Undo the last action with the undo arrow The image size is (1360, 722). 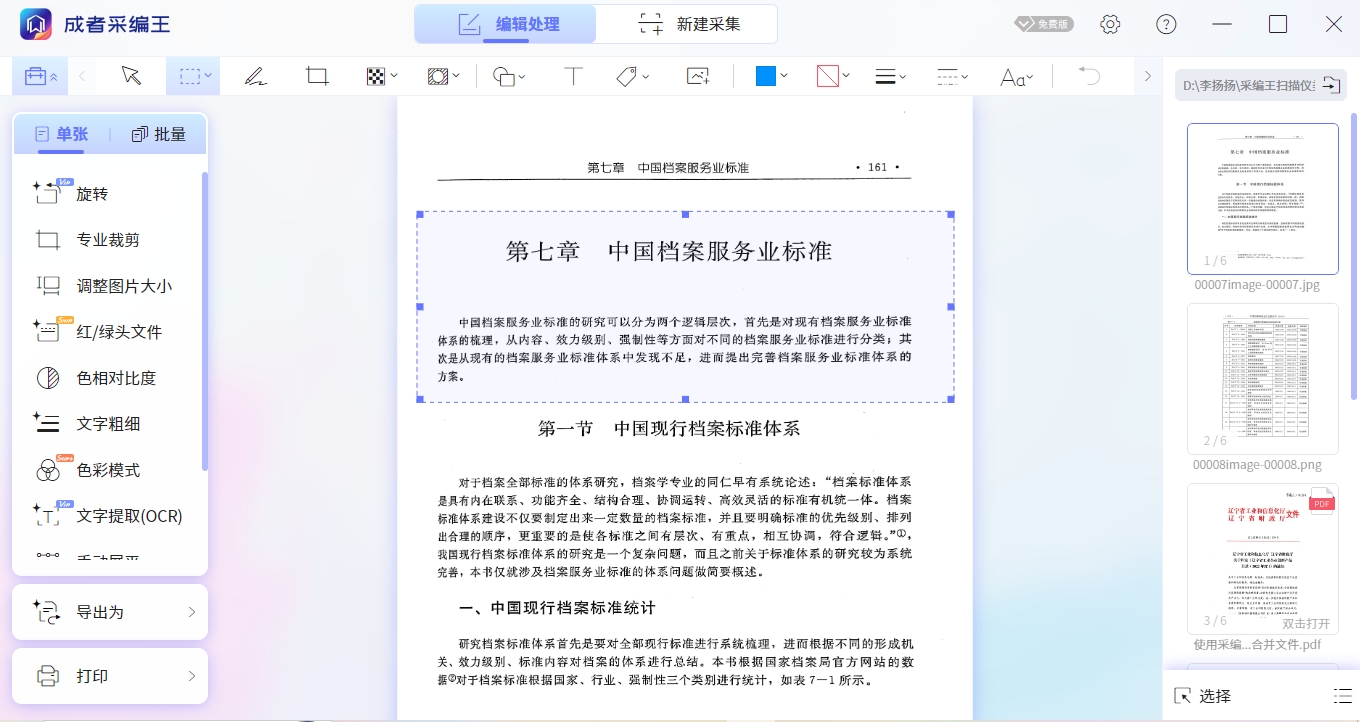pyautogui.click(x=1089, y=76)
